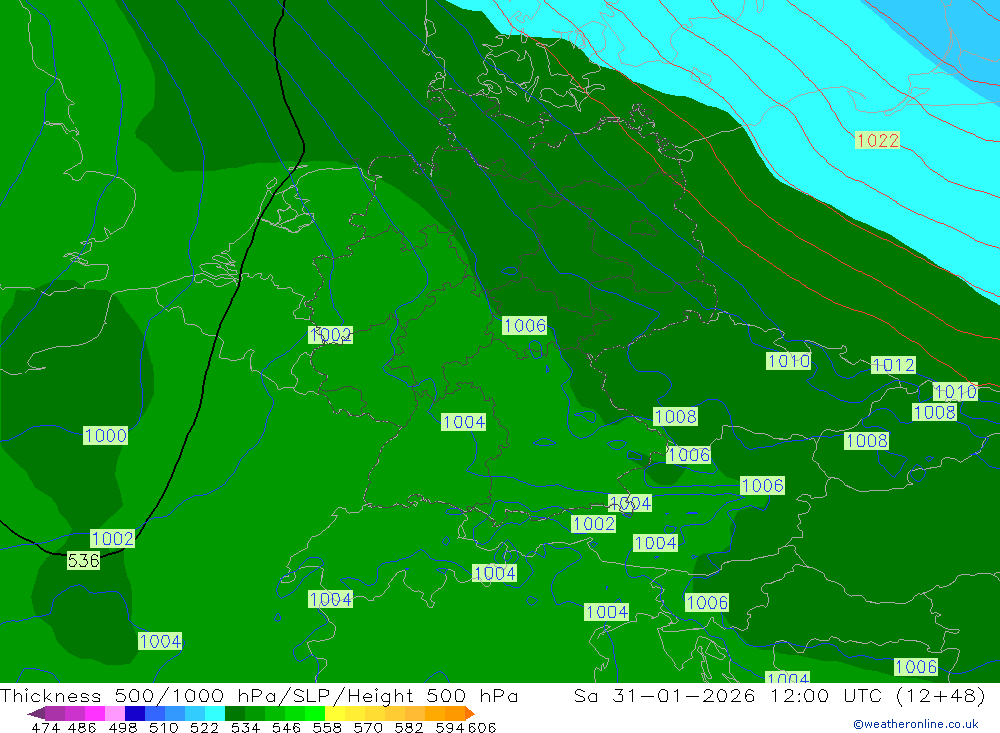Viewport: 1000px width, 733px height.
Task: Click the 510 legend value
Action: (163, 728)
